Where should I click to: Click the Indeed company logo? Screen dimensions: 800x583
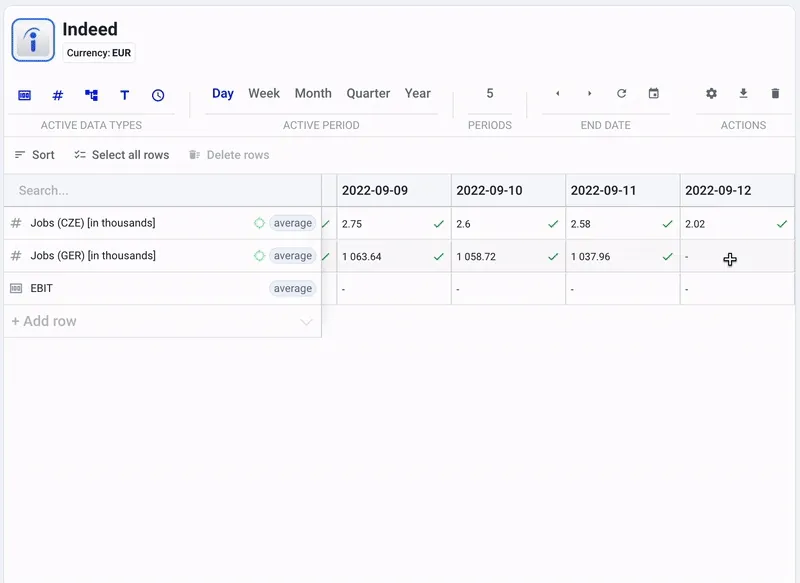click(x=33, y=40)
